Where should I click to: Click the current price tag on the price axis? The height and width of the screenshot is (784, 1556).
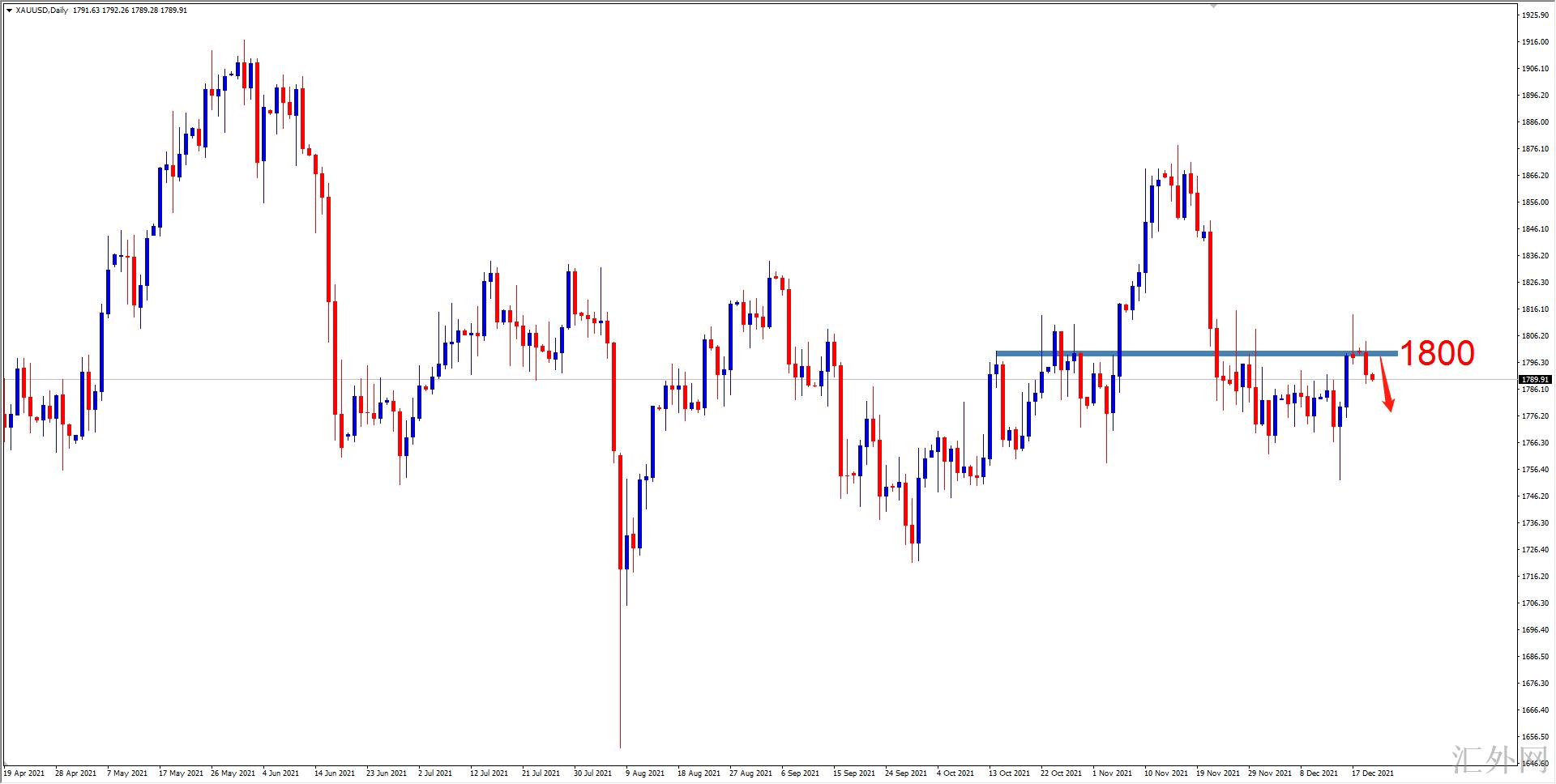pyautogui.click(x=1535, y=379)
